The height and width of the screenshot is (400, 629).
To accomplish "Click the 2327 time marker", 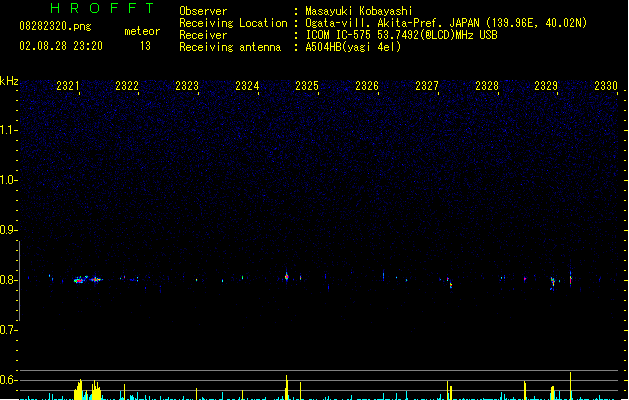I will pyautogui.click(x=427, y=86).
